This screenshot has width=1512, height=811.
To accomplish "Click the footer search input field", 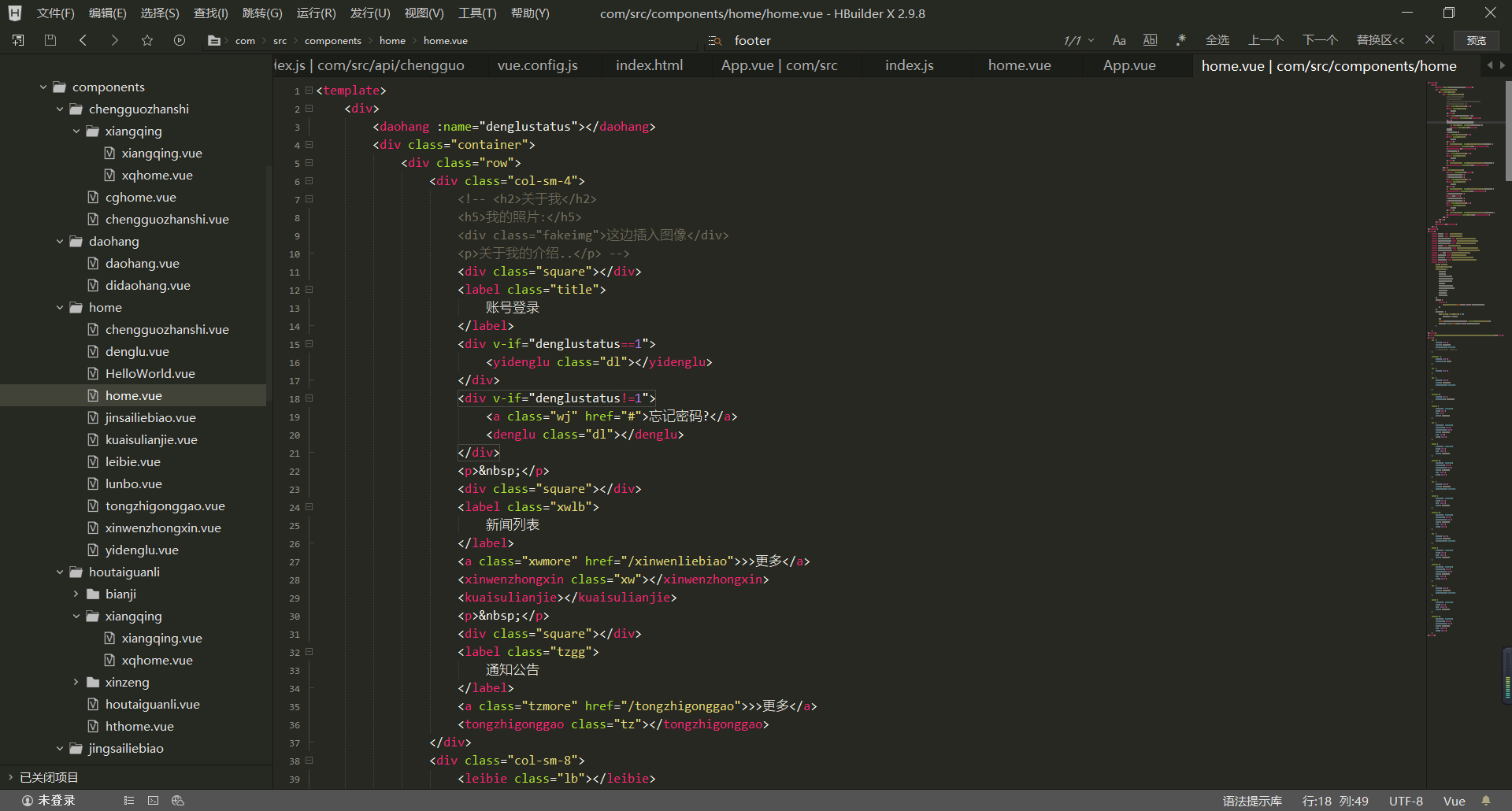I will coord(890,40).
